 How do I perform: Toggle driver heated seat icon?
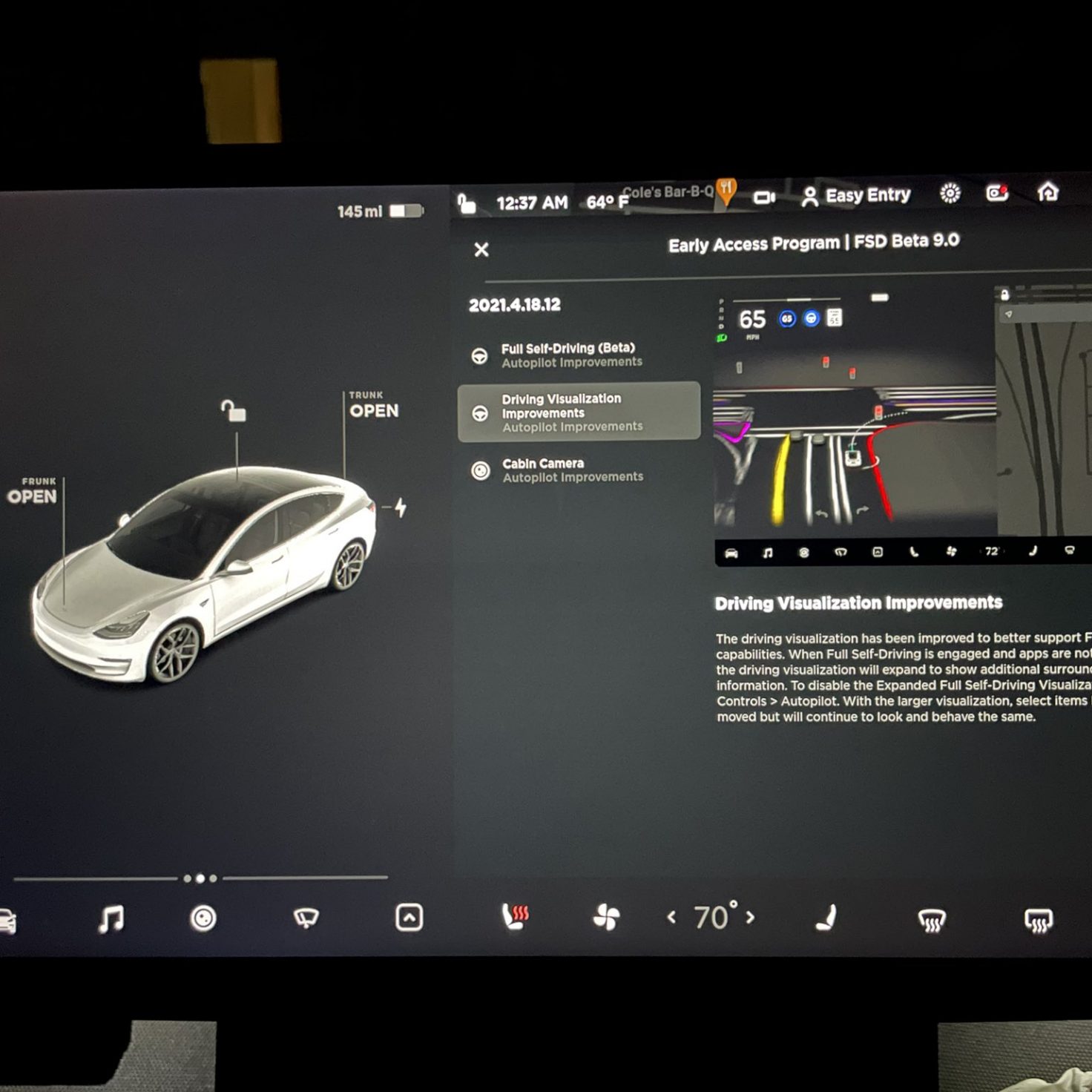click(515, 917)
